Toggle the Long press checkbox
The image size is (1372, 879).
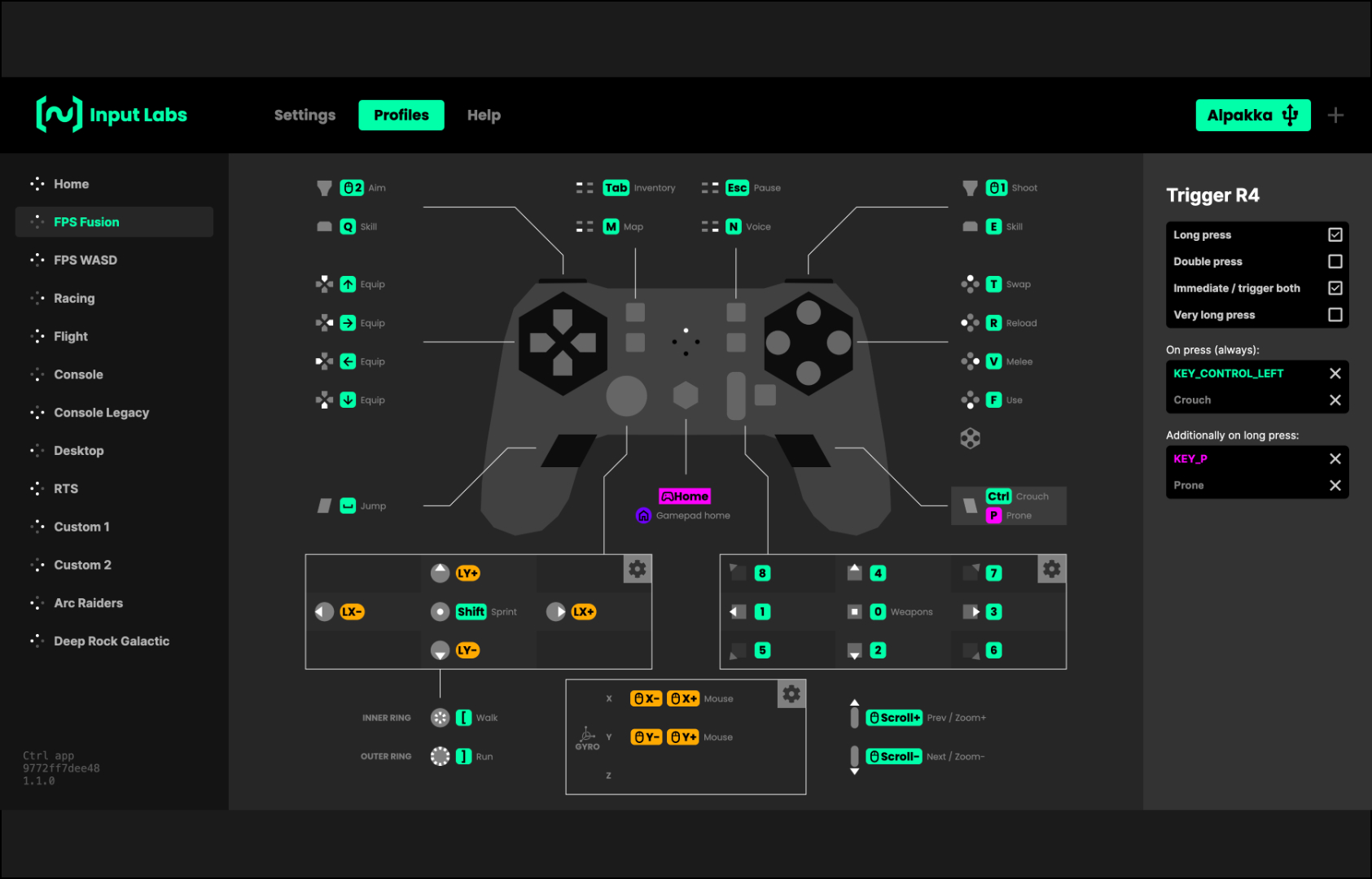(1335, 234)
